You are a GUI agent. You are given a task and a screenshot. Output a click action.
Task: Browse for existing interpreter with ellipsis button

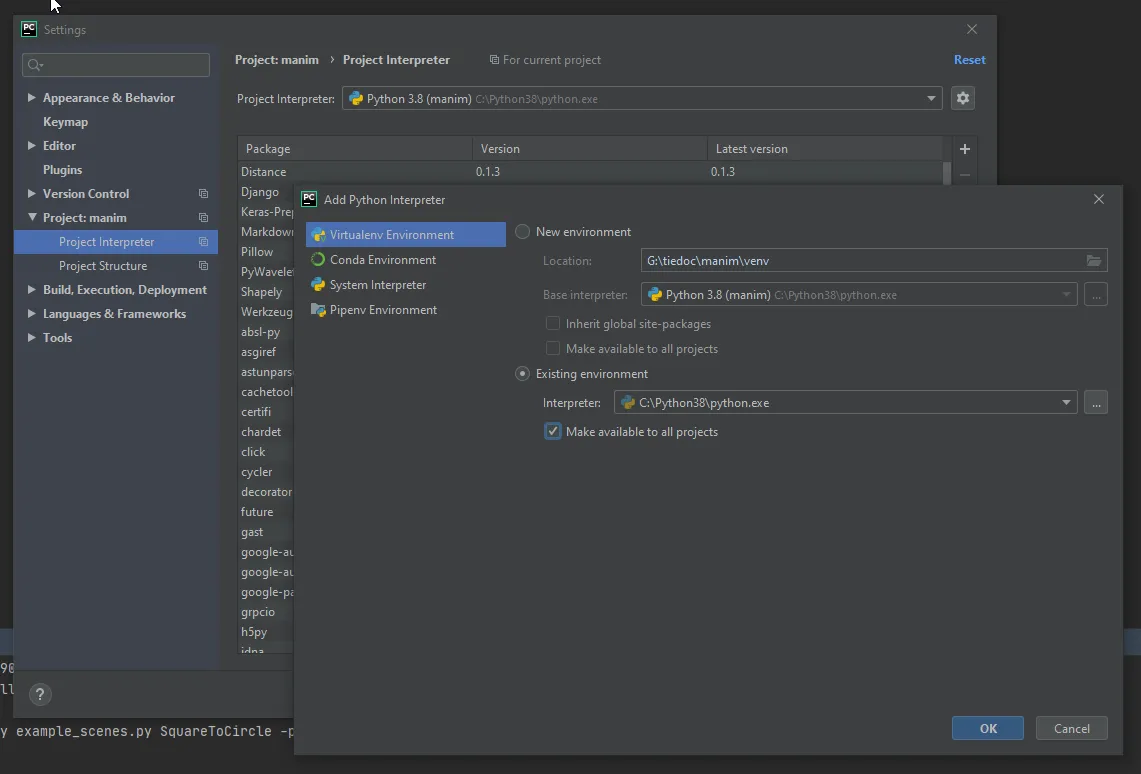click(1096, 402)
